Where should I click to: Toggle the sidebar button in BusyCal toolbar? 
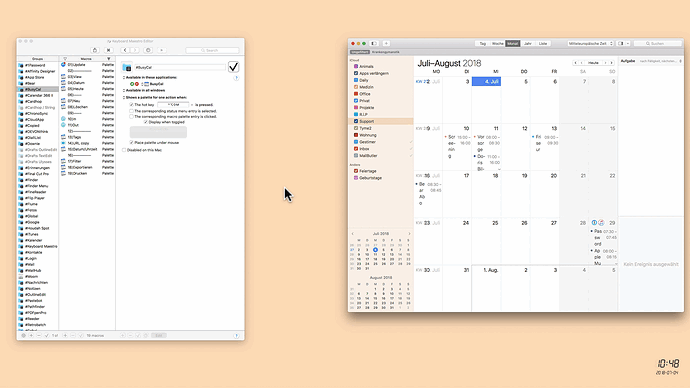[x=374, y=44]
